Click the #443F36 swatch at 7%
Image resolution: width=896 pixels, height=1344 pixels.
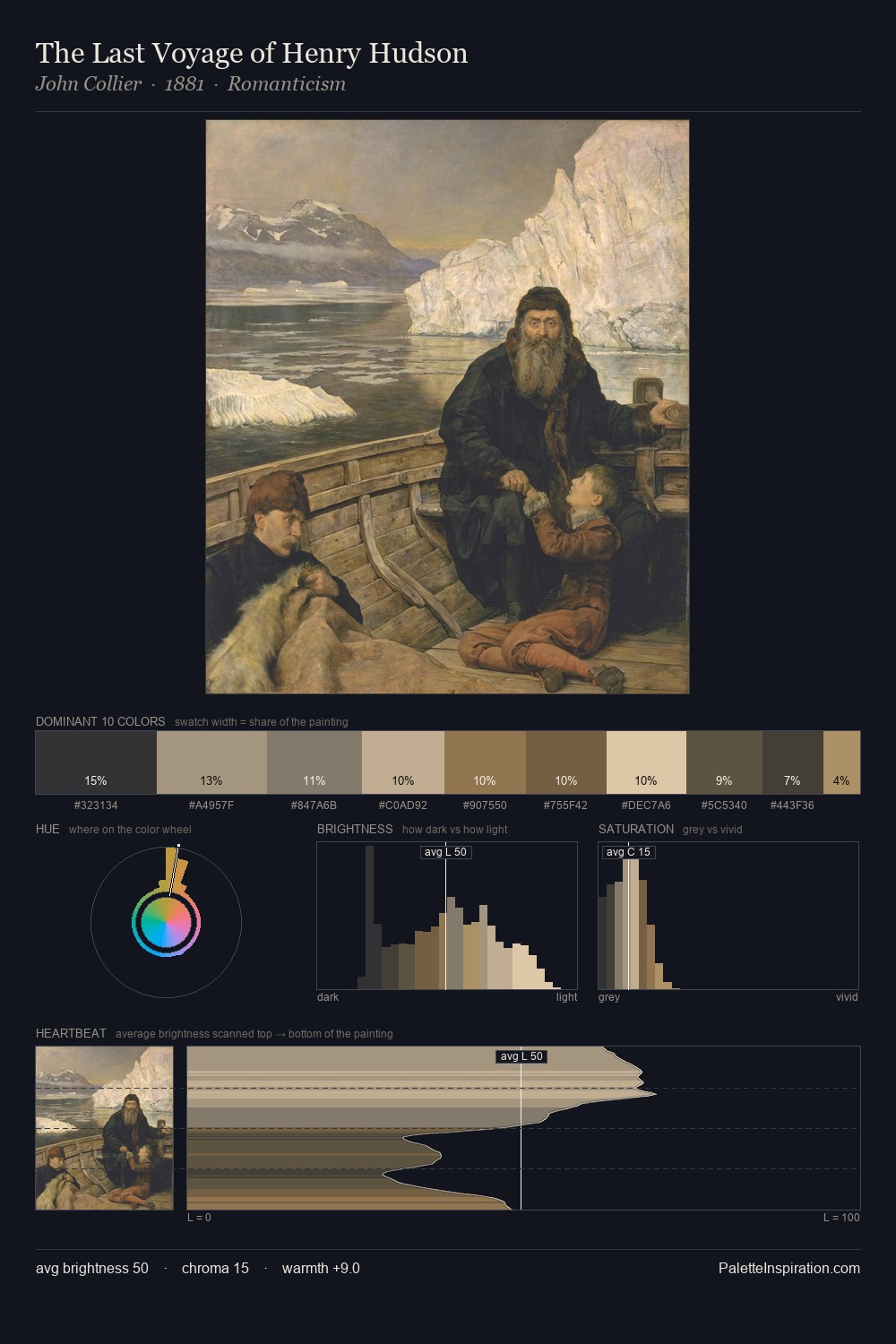[x=792, y=762]
